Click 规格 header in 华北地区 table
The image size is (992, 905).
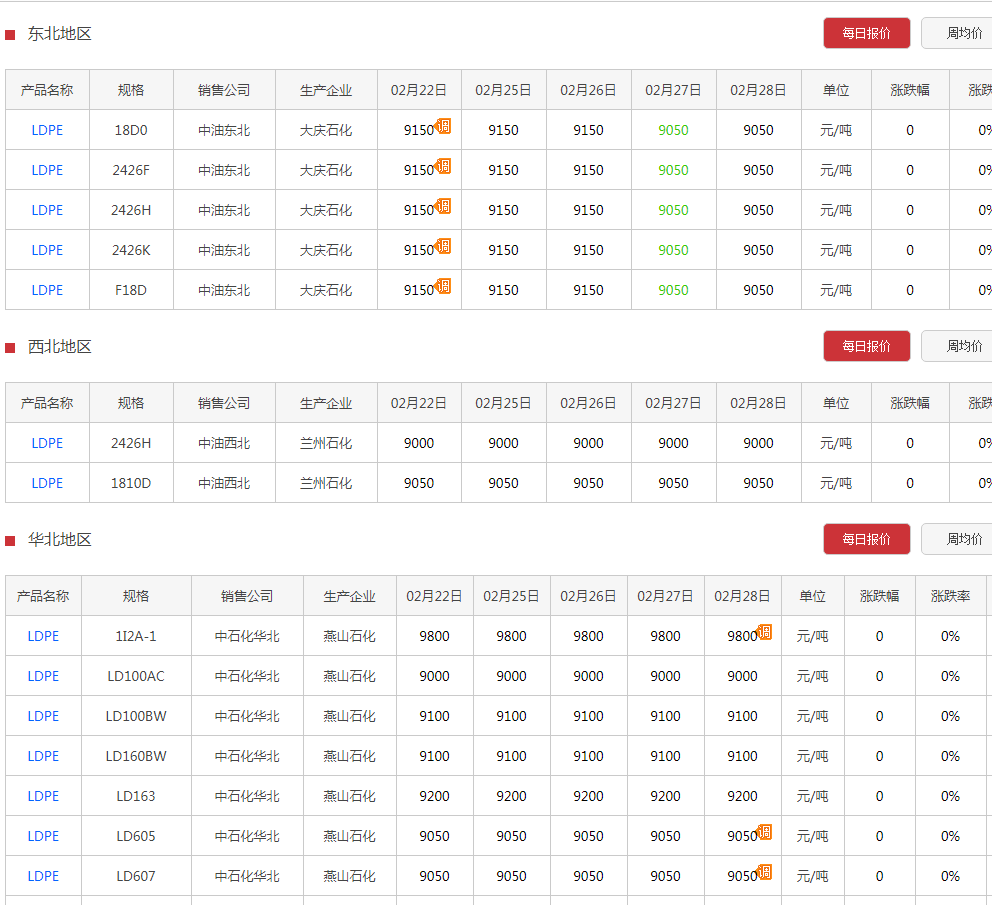(x=136, y=596)
